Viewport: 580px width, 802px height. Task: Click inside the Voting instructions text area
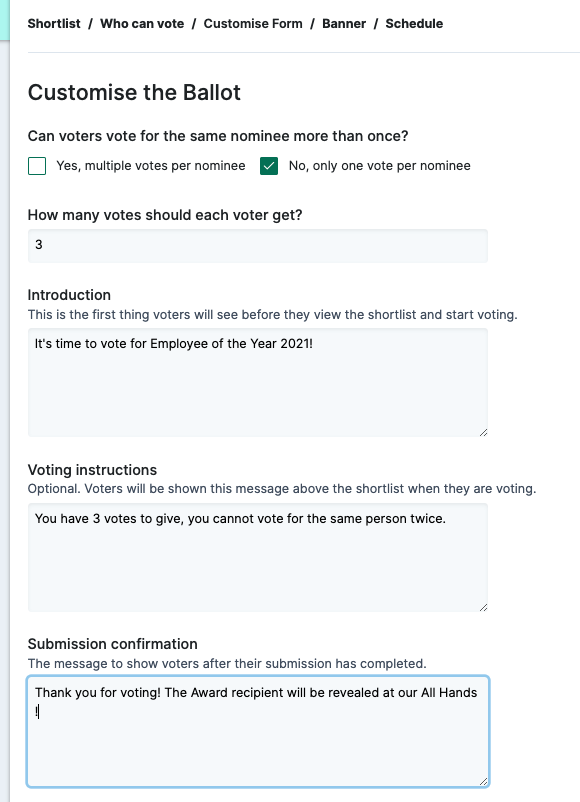point(258,558)
